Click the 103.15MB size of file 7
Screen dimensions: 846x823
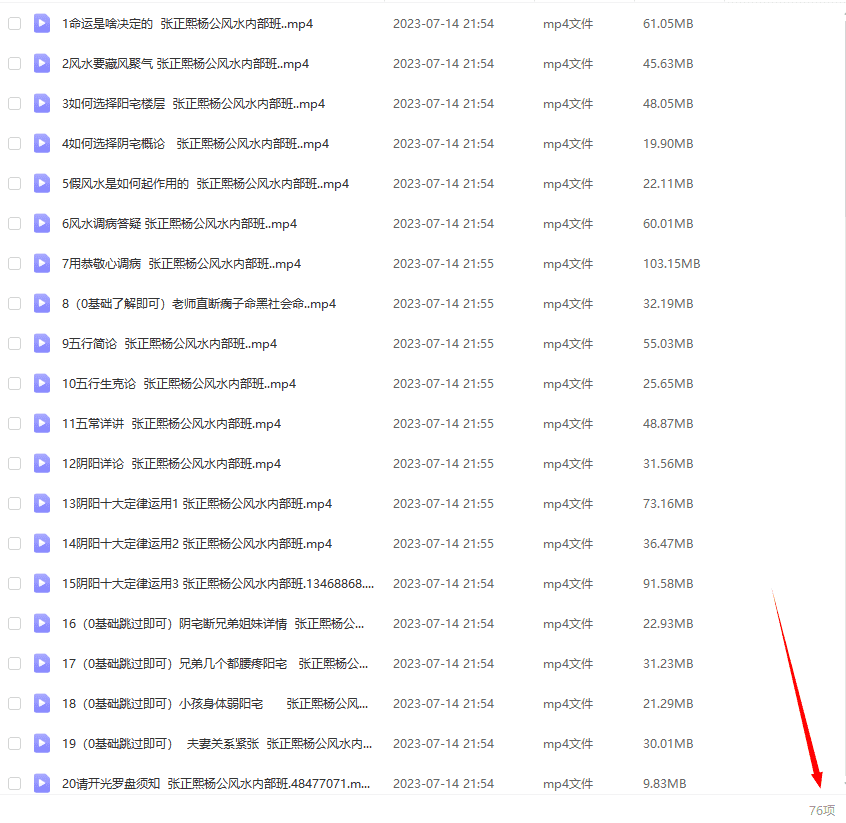(671, 263)
